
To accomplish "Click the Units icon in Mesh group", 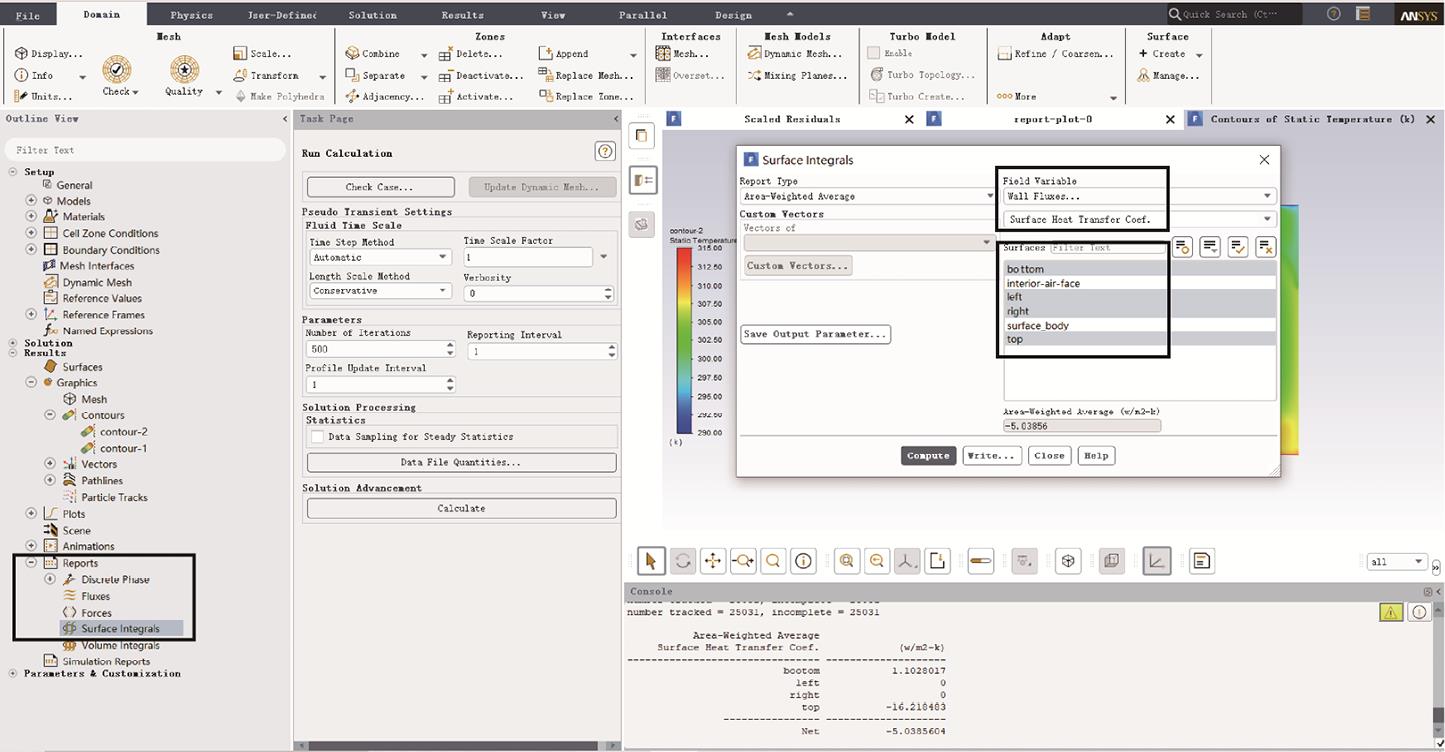I will pos(22,97).
